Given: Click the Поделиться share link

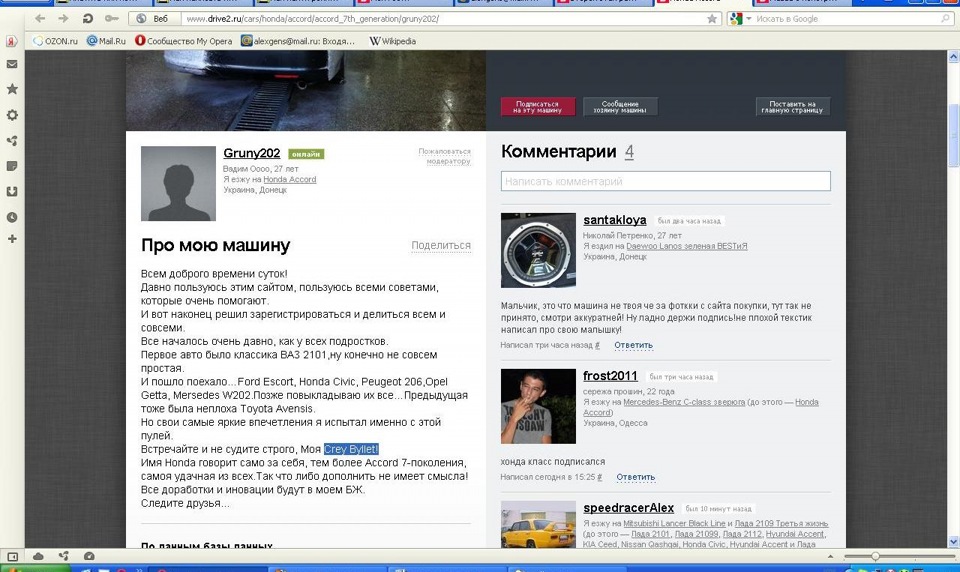Looking at the screenshot, I should coord(441,246).
